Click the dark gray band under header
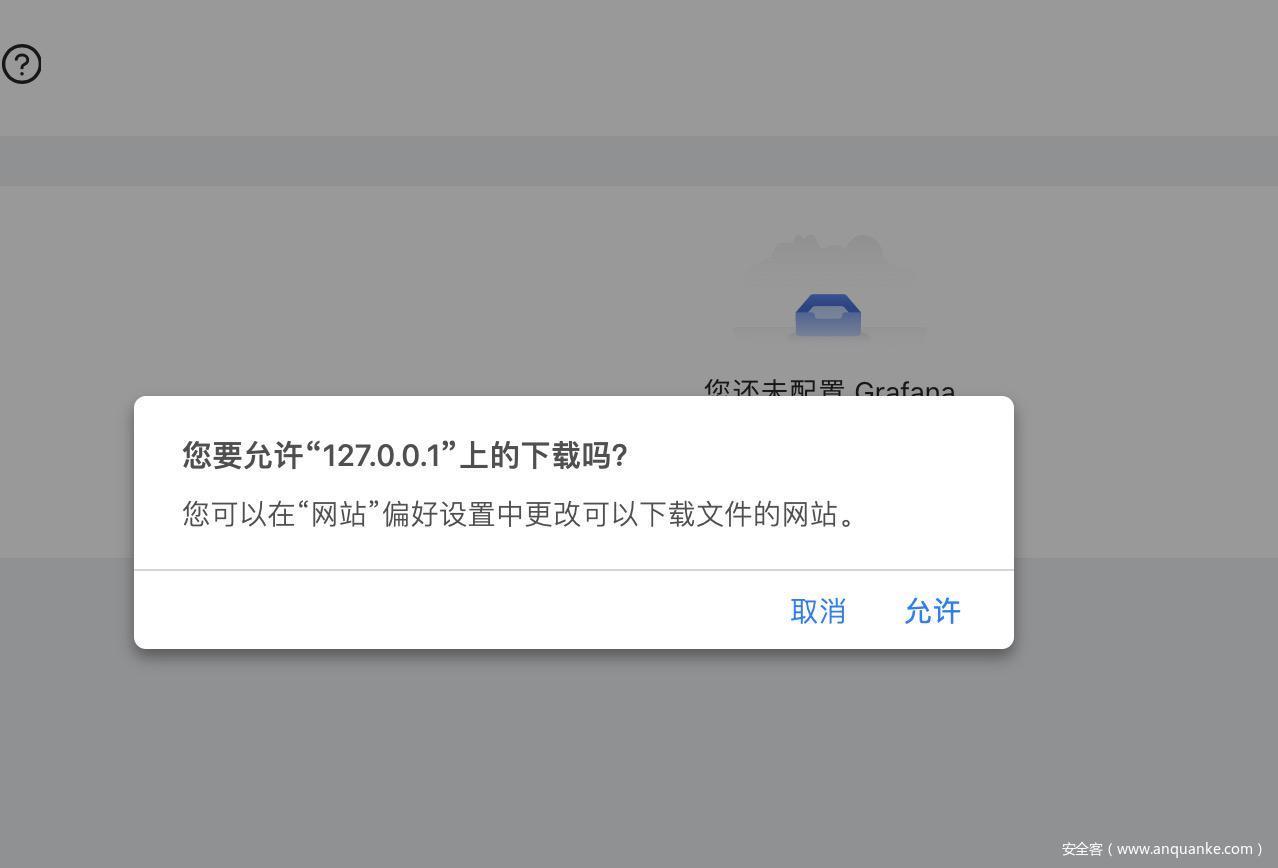The height and width of the screenshot is (868, 1278). coord(639,161)
